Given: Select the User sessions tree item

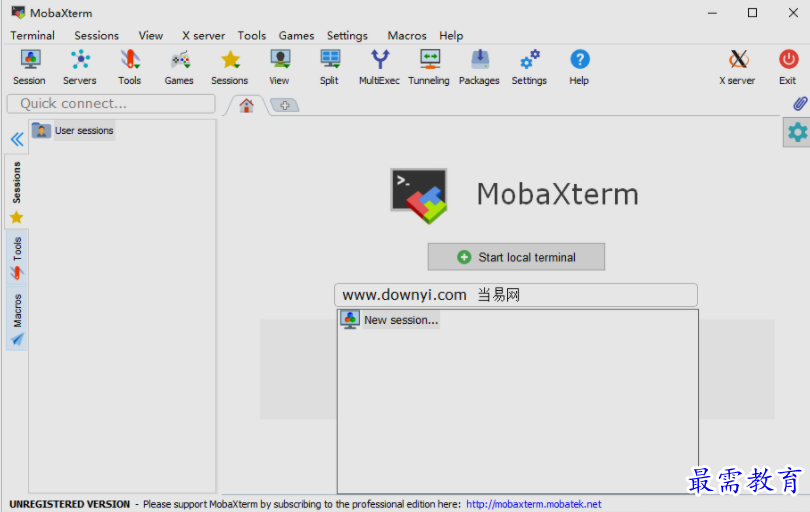Looking at the screenshot, I should (73, 131).
